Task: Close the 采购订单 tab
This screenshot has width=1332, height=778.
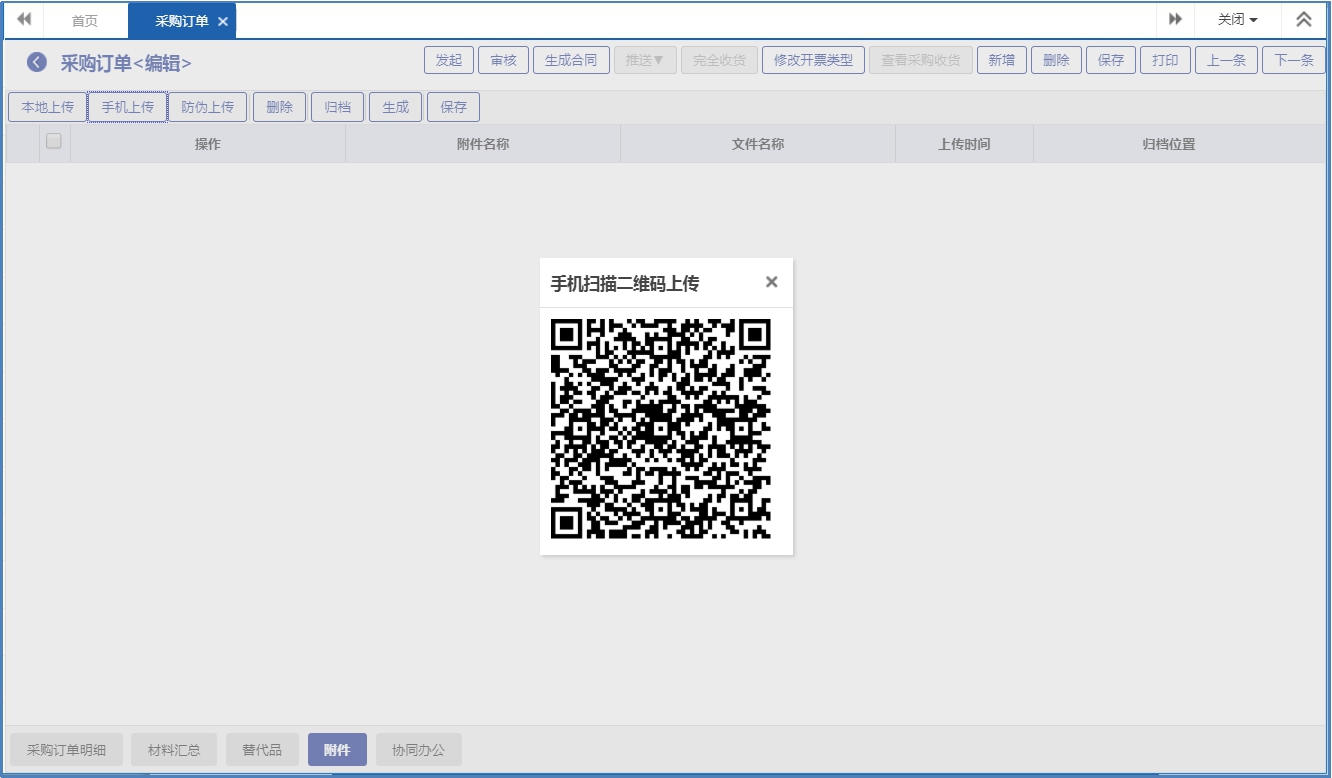Action: [x=223, y=21]
